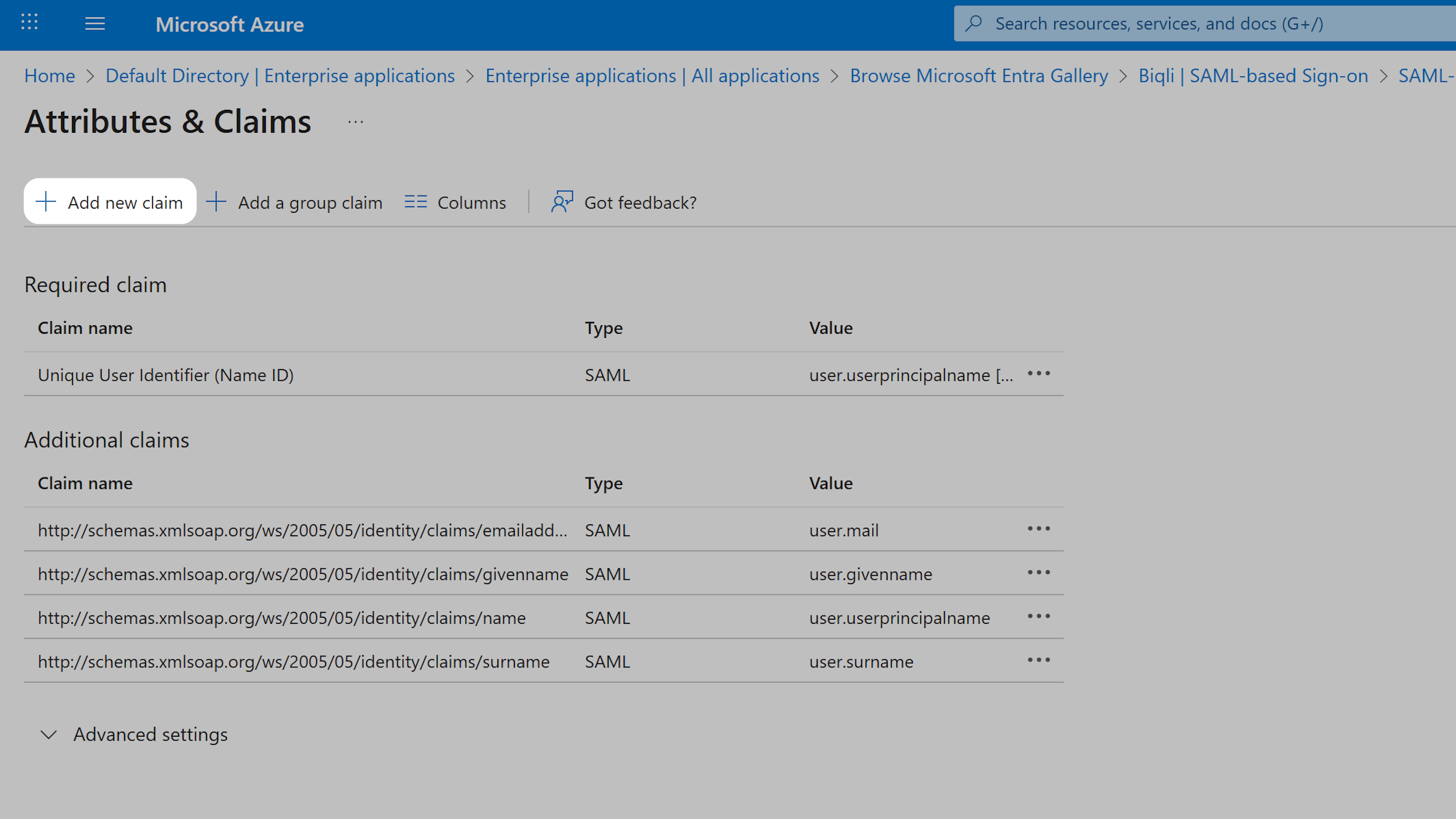Click Add a group claim button

click(294, 202)
